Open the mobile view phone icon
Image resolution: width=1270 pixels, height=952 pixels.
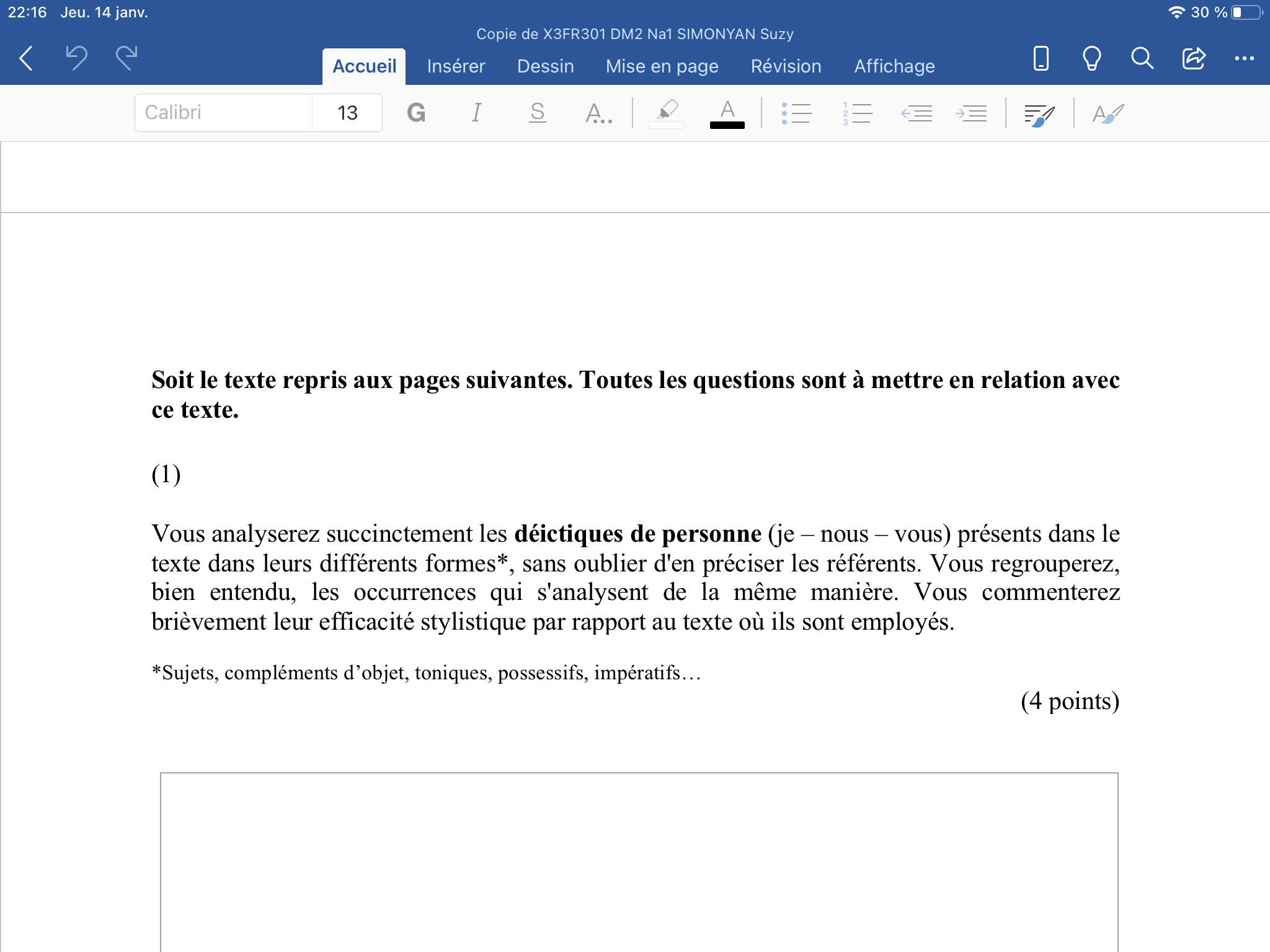pyautogui.click(x=1041, y=59)
